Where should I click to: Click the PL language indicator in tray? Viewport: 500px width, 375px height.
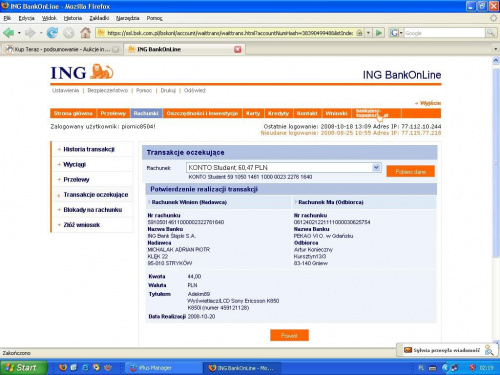tap(421, 368)
